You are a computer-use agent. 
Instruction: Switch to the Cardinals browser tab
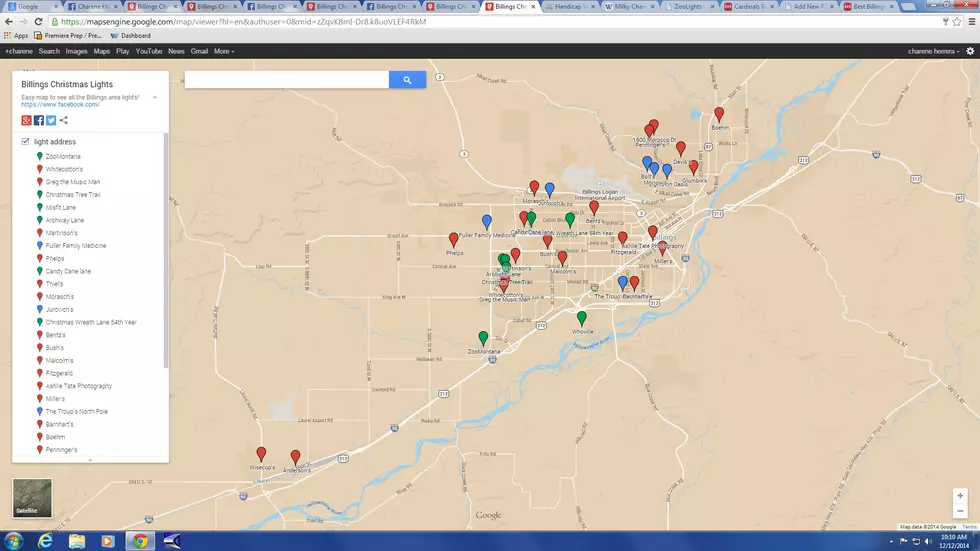pyautogui.click(x=749, y=6)
